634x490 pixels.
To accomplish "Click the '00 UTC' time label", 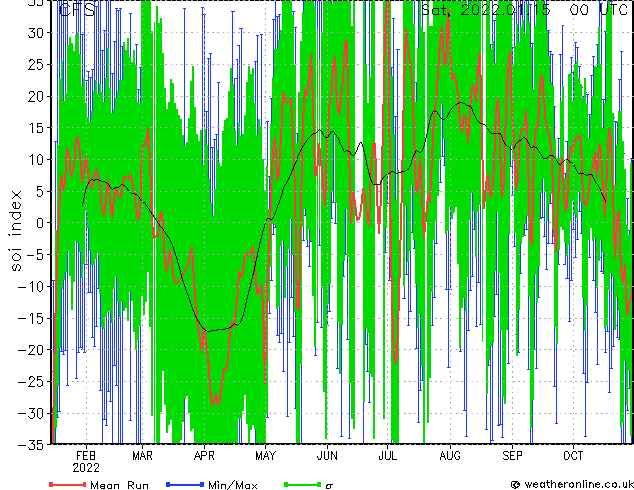I will coord(599,9).
